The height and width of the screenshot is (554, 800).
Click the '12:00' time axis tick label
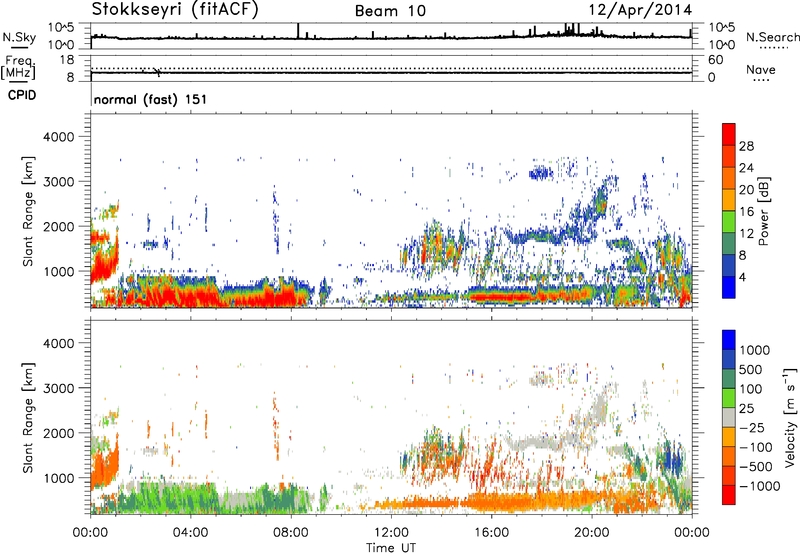coord(391,533)
